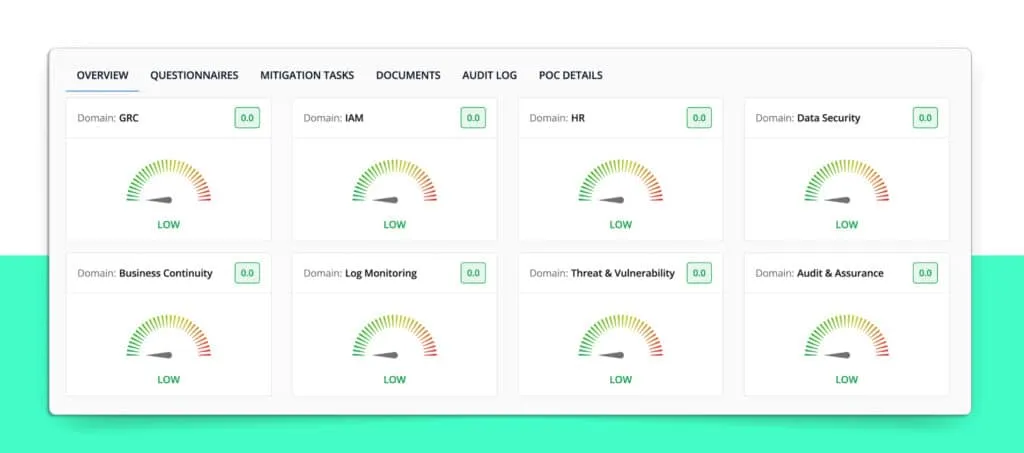This screenshot has height=453, width=1024.
Task: Click LOW label under Audit & Assurance gauge
Action: pos(846,379)
